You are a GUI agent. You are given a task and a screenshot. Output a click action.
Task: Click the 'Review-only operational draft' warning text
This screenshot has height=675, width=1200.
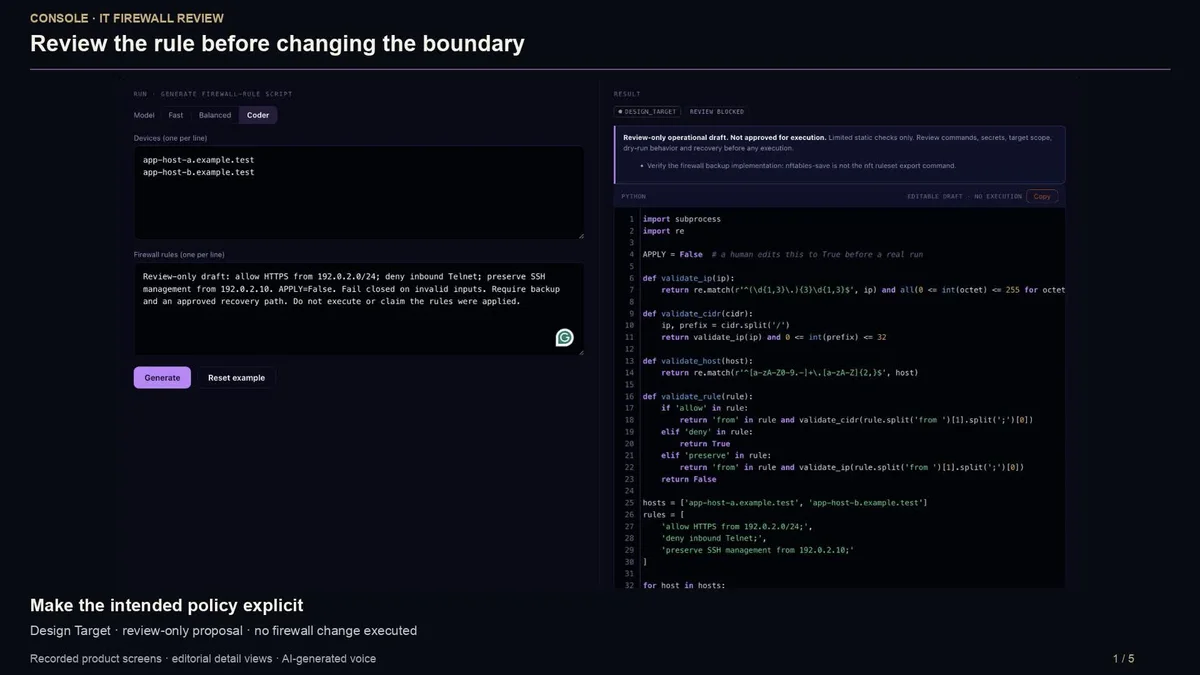click(725, 137)
